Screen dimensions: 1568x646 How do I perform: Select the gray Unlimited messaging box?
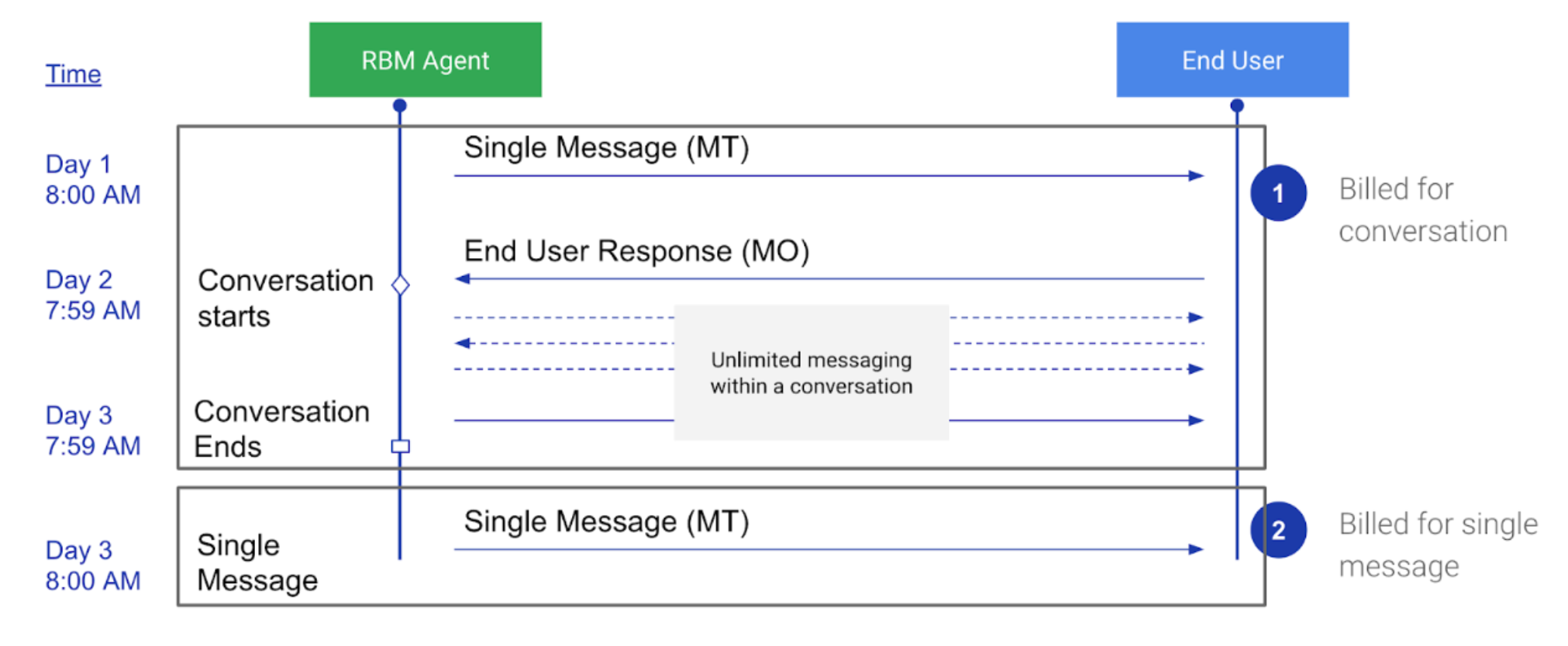(x=811, y=373)
